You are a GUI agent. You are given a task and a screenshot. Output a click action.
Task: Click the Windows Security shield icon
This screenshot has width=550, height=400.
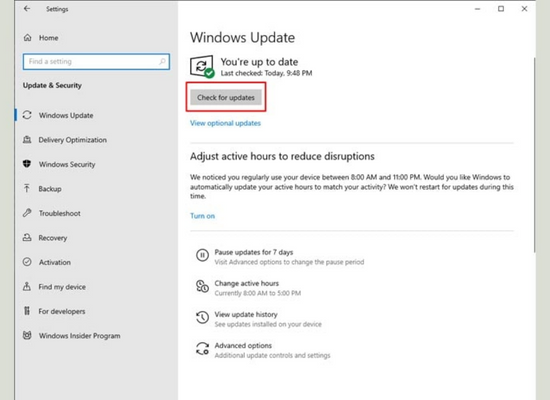27,164
